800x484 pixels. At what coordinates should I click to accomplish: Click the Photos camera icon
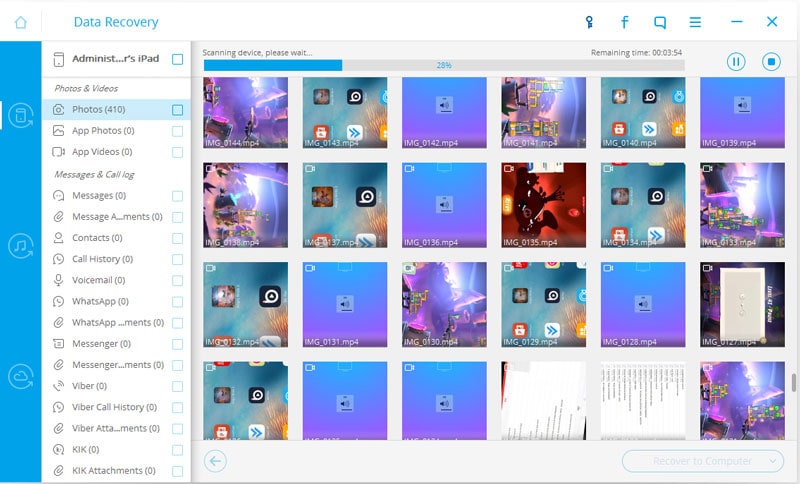pyautogui.click(x=59, y=110)
